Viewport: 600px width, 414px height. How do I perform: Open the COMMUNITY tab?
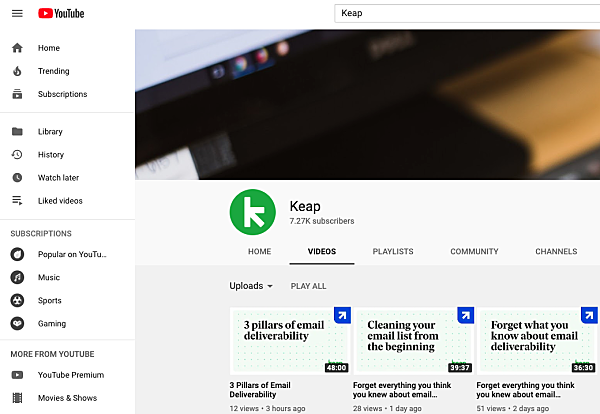[x=474, y=251]
